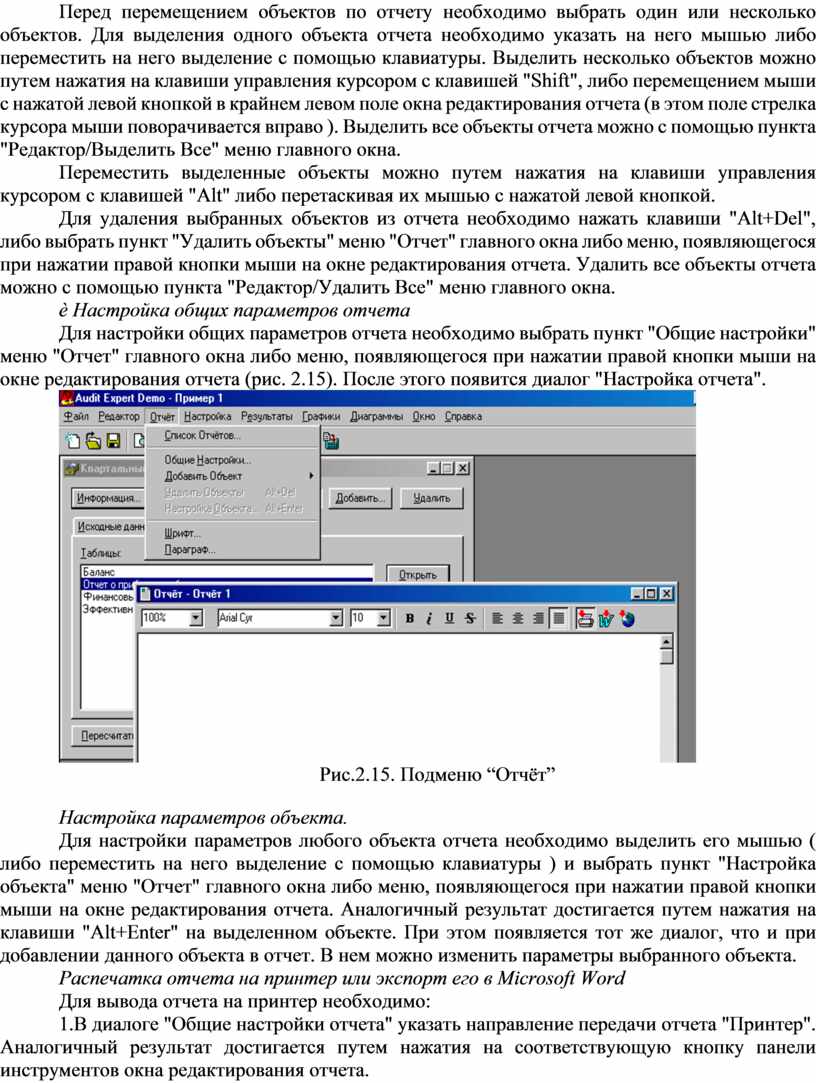The height and width of the screenshot is (1083, 816).
Task: Maximize the Отчёт 1 window
Action: [650, 593]
